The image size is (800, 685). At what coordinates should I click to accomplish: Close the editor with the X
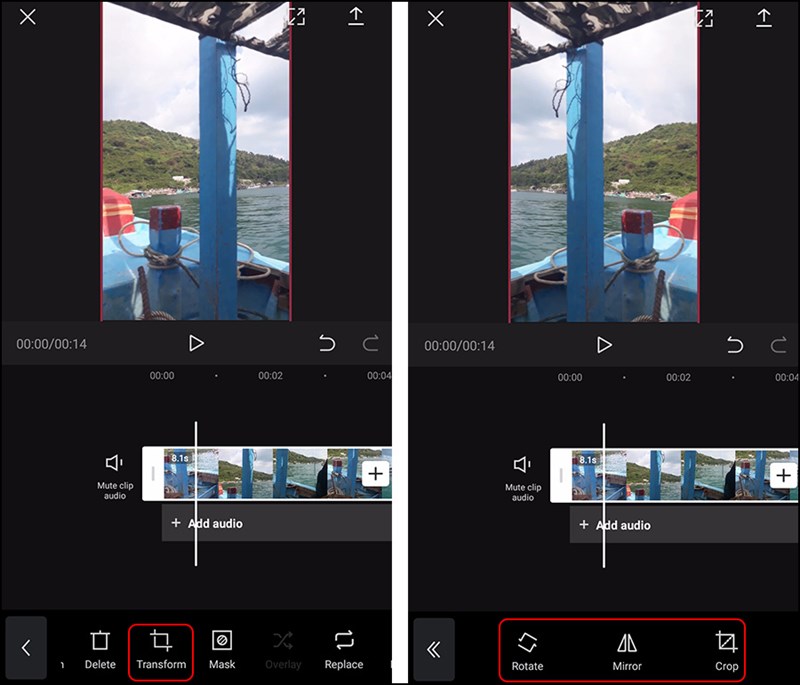tap(27, 17)
